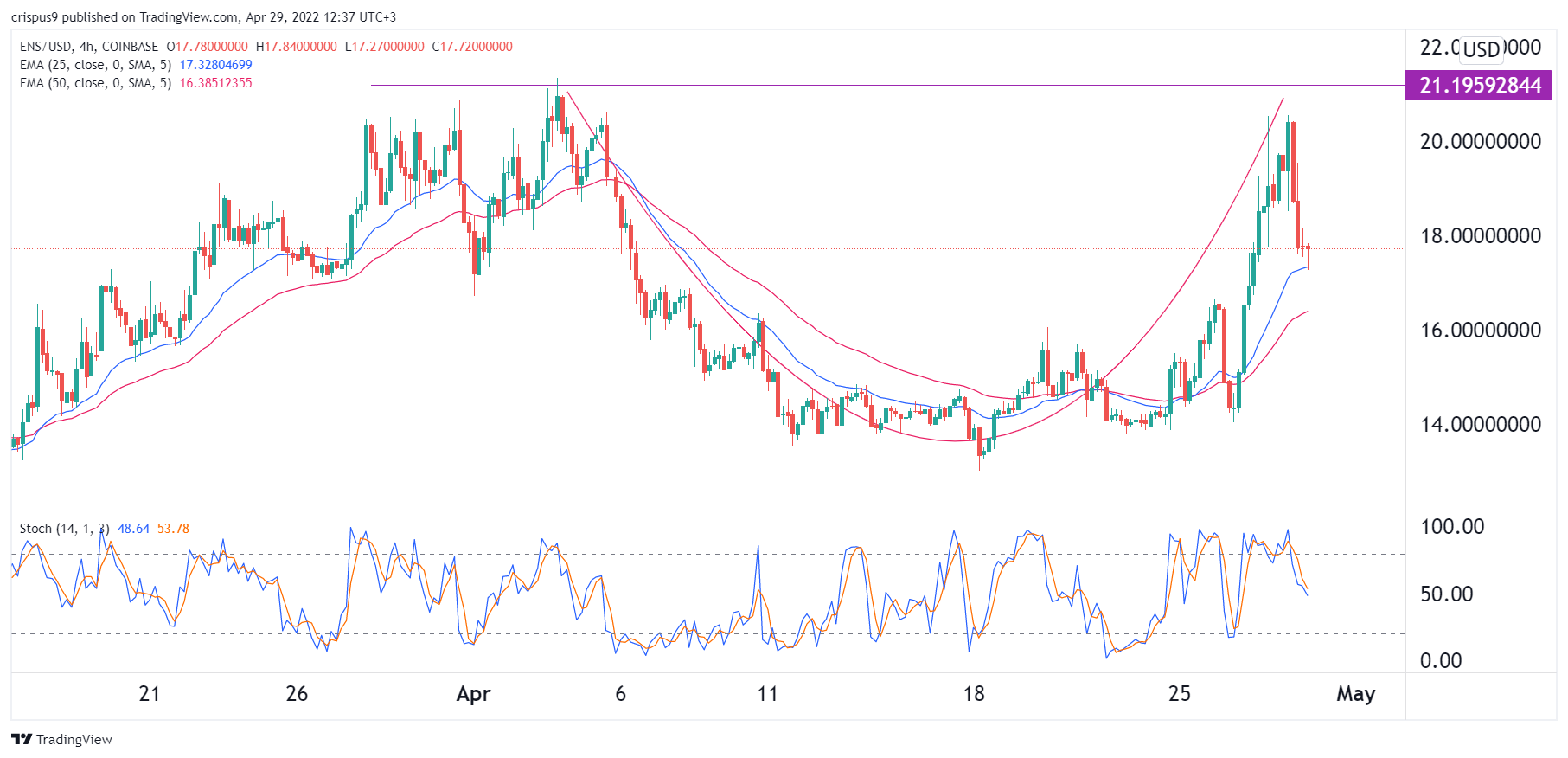1568x758 pixels.
Task: Click the 25 date axis marker
Action: (1180, 694)
